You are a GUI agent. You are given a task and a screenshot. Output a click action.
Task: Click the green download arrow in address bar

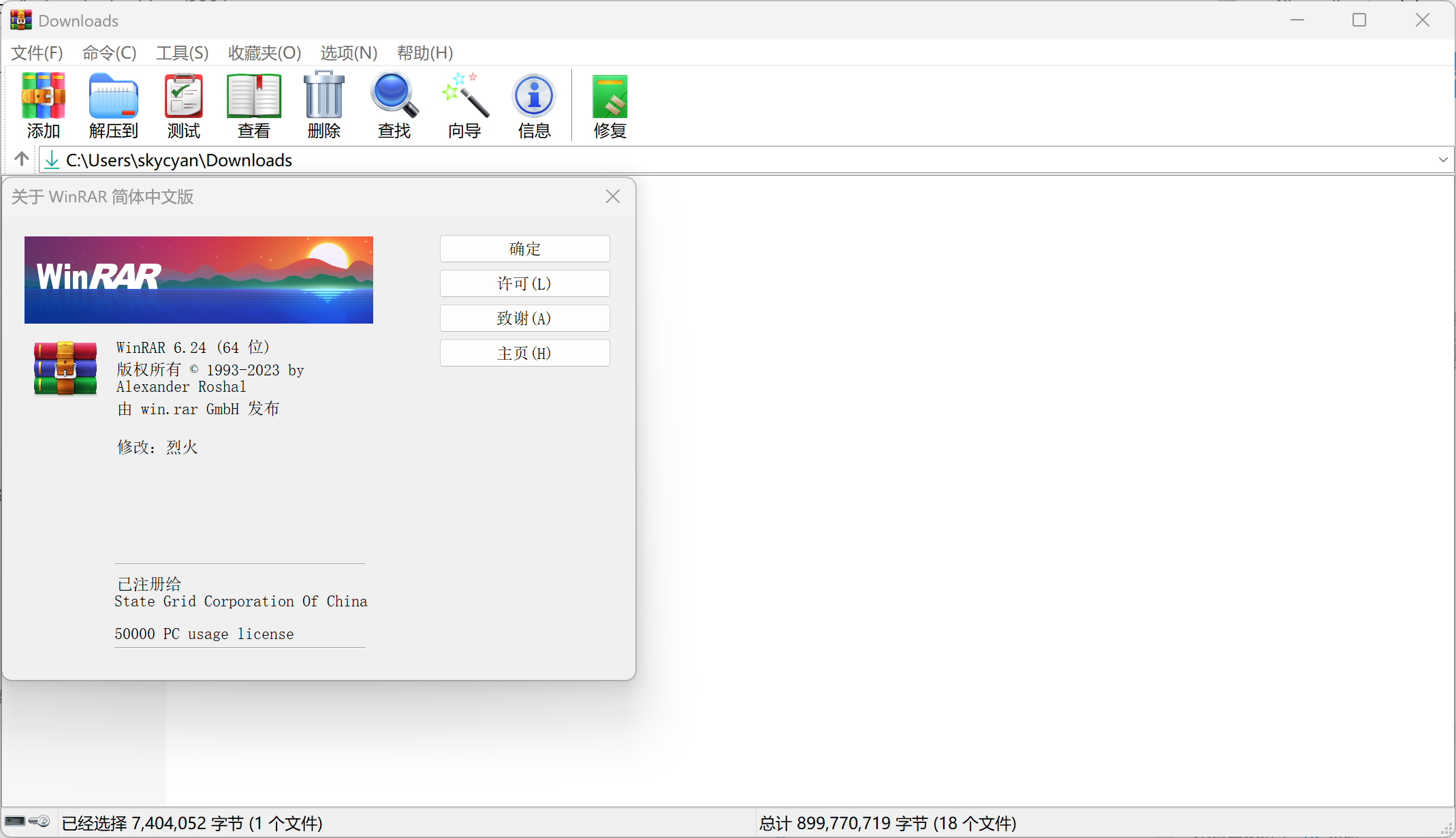coord(52,159)
